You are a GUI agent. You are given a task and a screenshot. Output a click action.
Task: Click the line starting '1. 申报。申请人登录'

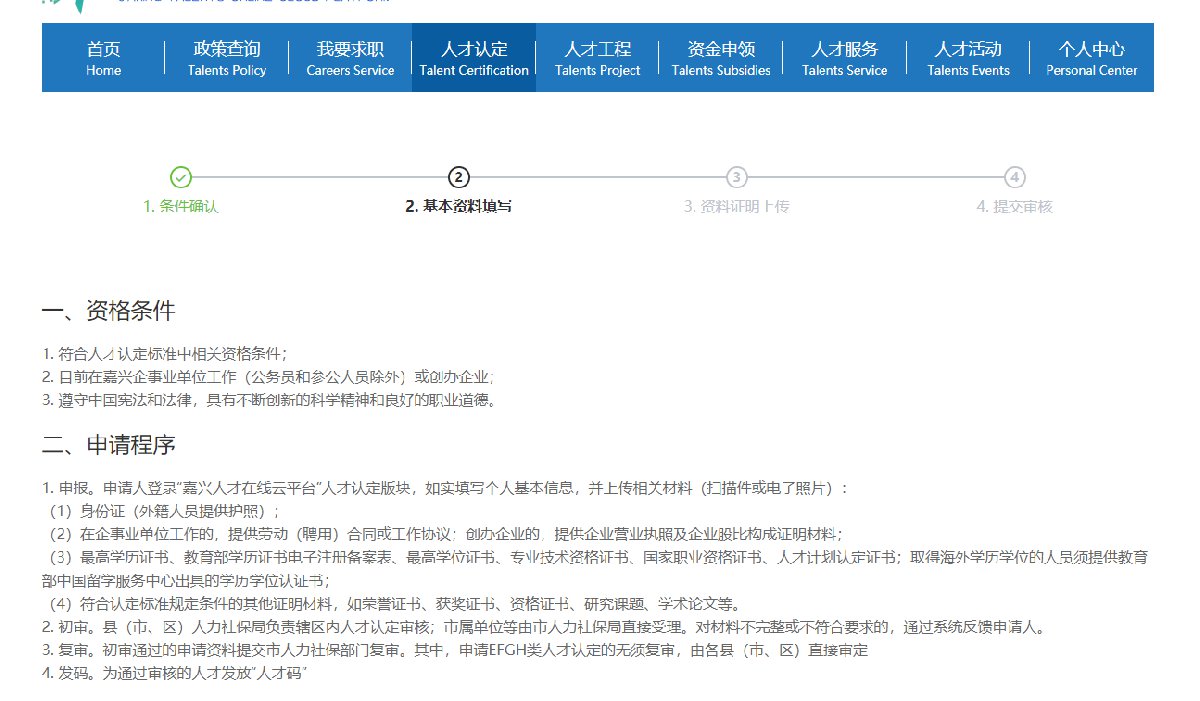click(445, 488)
